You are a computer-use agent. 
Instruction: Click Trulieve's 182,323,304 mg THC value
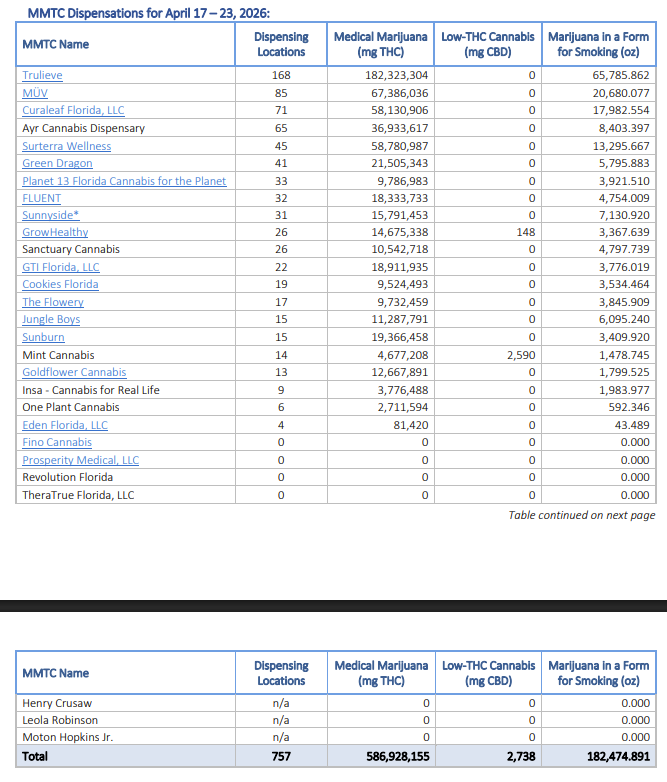click(397, 75)
